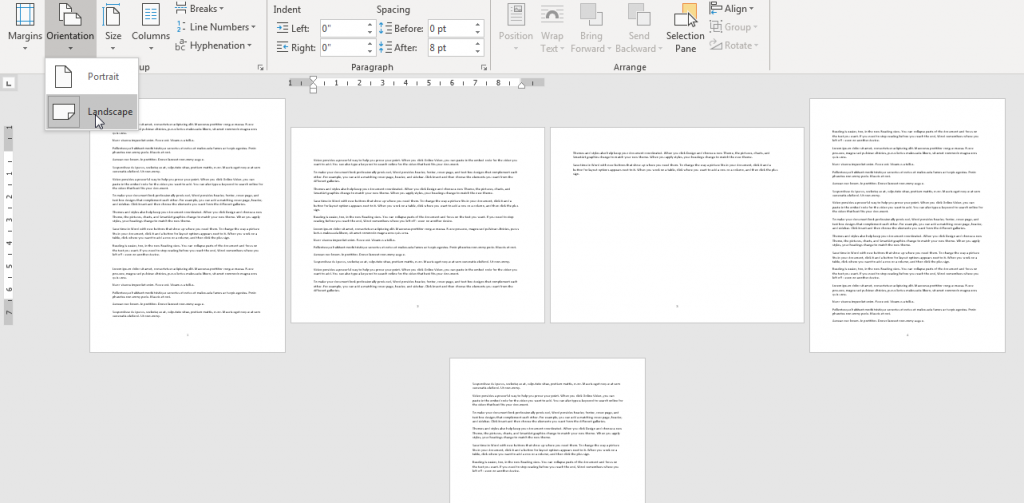Screen dimensions: 1024x503
Task: Open the Margins options
Action: coord(25,25)
